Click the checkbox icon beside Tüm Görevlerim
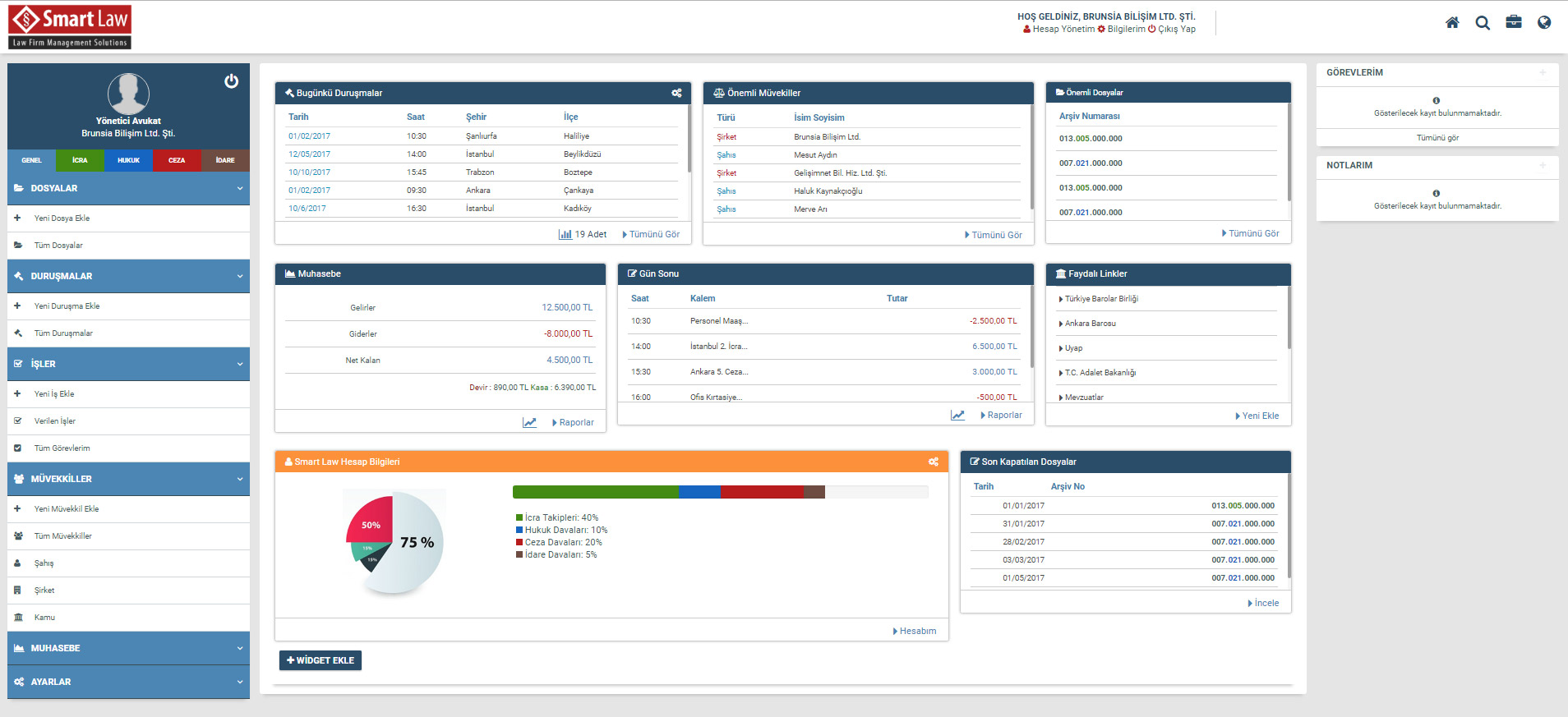 [x=18, y=448]
